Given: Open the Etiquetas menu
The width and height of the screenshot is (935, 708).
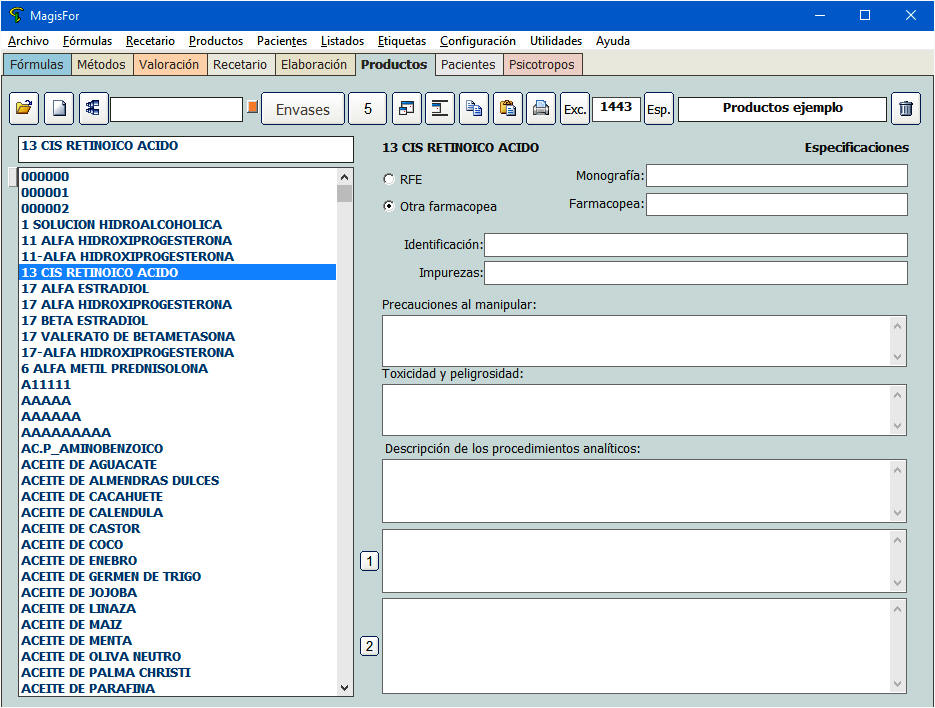Looking at the screenshot, I should tap(402, 41).
